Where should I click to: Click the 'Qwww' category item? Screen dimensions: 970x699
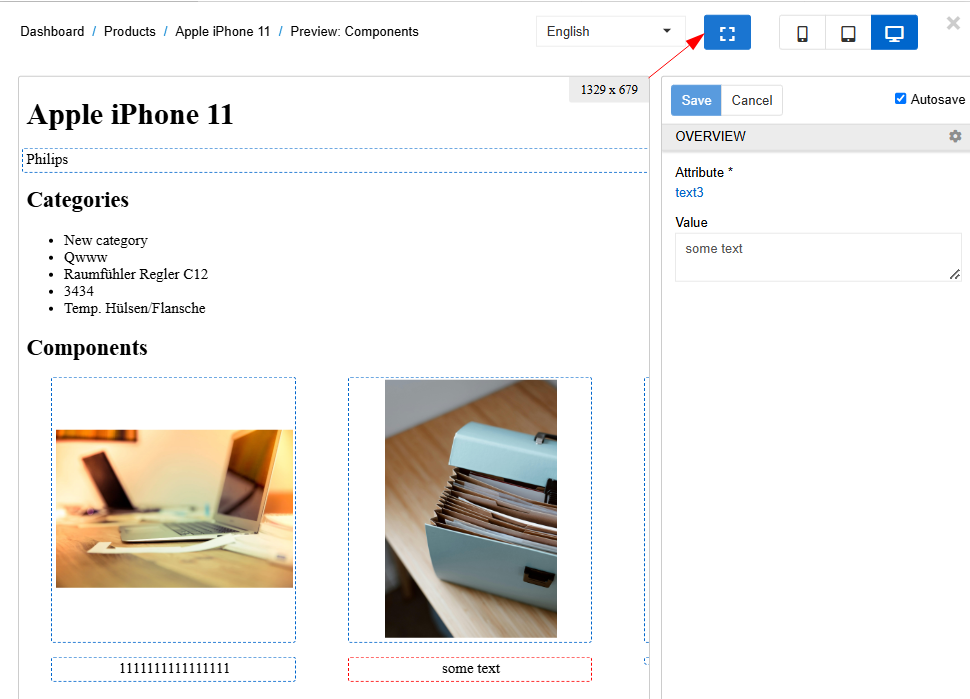pyautogui.click(x=85, y=257)
